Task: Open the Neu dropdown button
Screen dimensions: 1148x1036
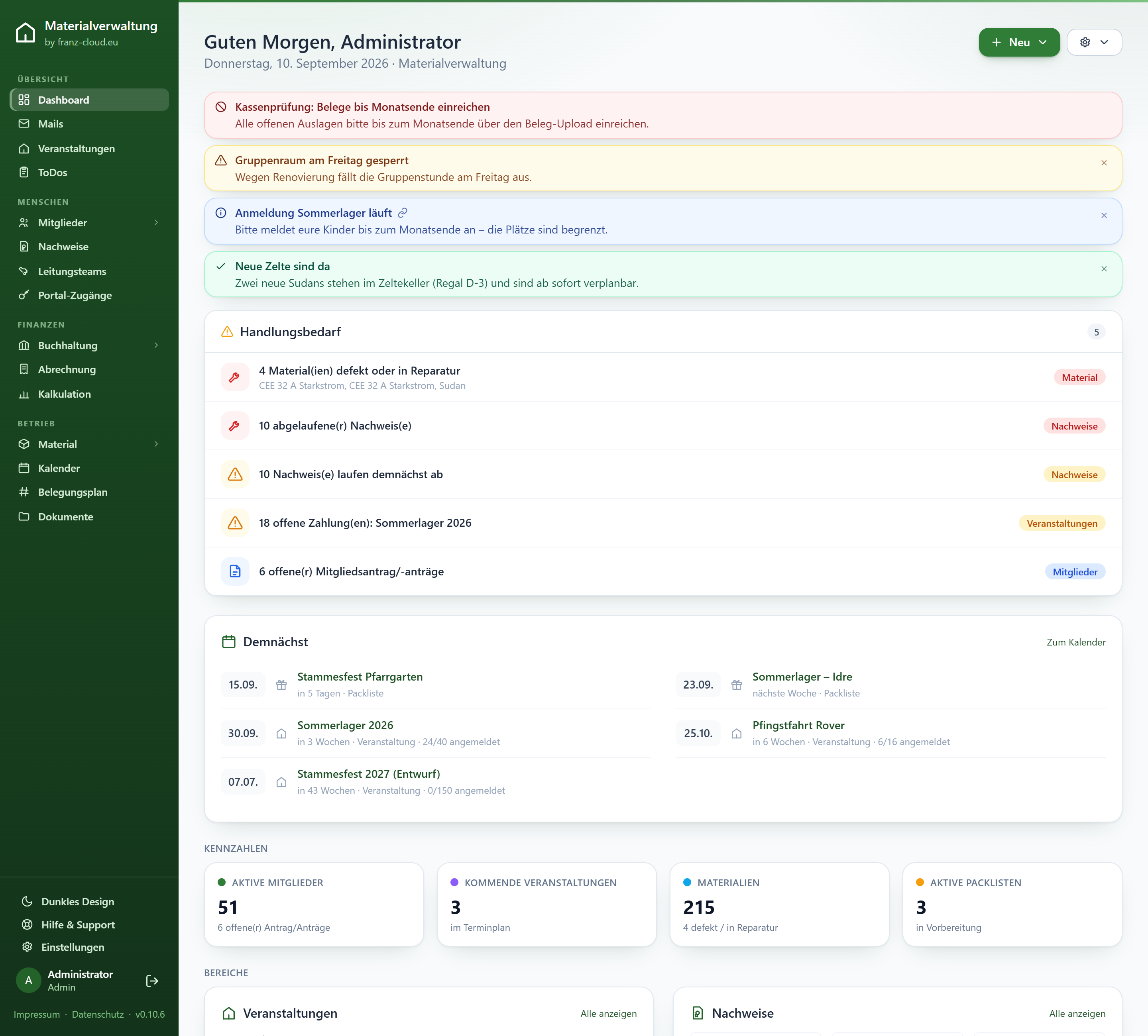Action: coord(1019,43)
